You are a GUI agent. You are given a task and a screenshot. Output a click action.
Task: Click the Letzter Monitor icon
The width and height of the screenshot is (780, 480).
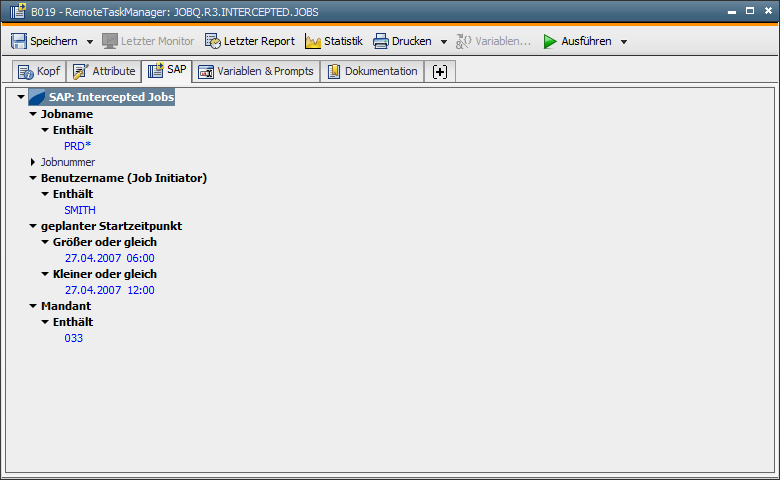click(x=110, y=41)
